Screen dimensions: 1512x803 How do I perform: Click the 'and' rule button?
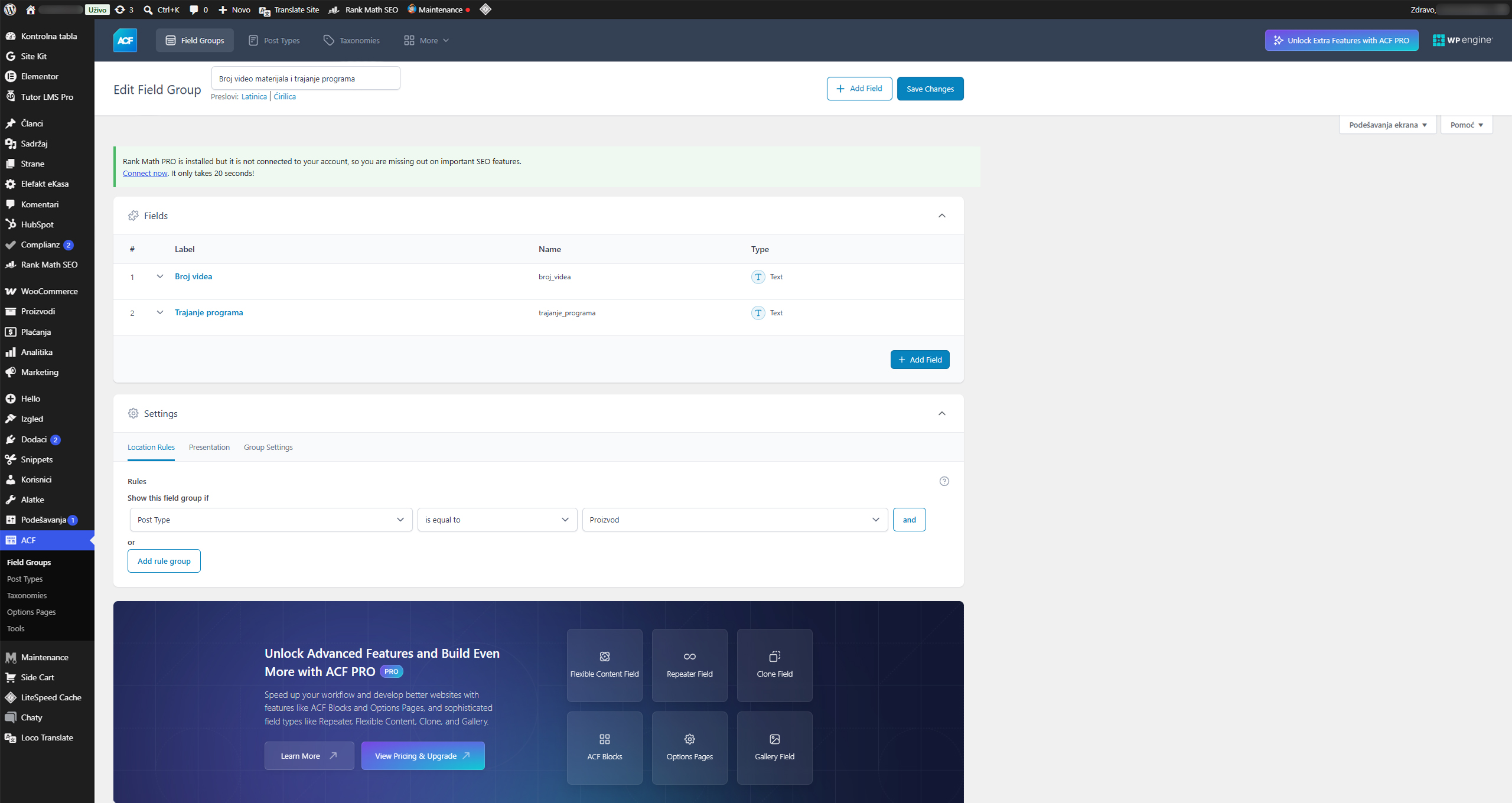910,520
